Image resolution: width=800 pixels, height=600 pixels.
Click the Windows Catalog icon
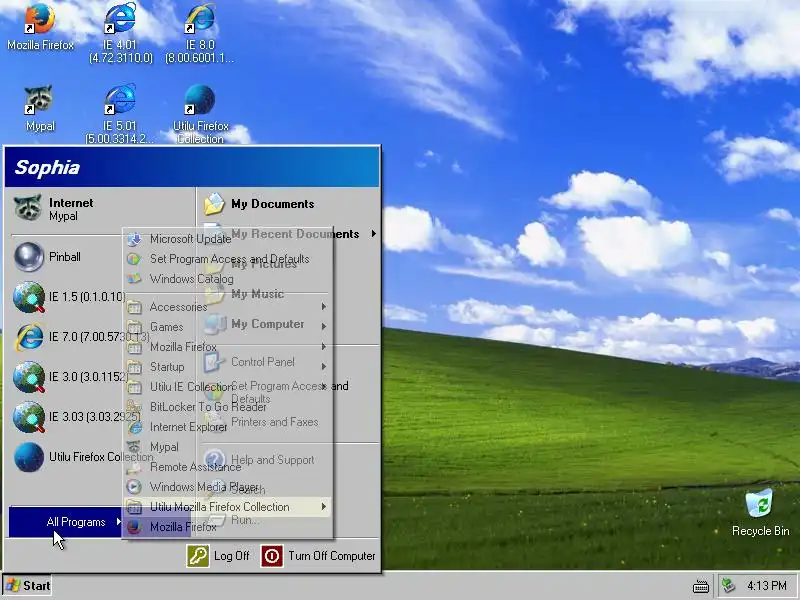point(134,279)
